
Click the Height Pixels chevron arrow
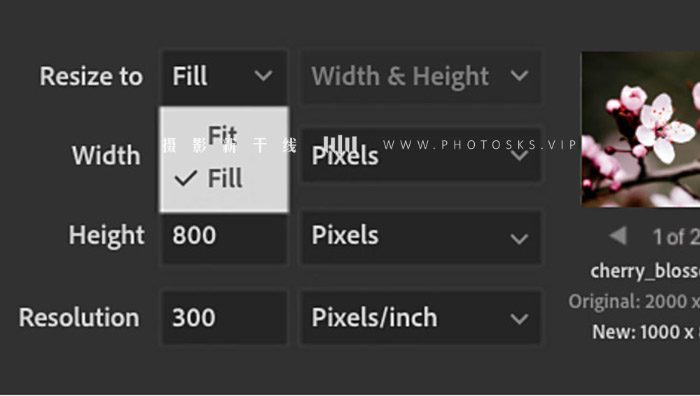(x=519, y=239)
